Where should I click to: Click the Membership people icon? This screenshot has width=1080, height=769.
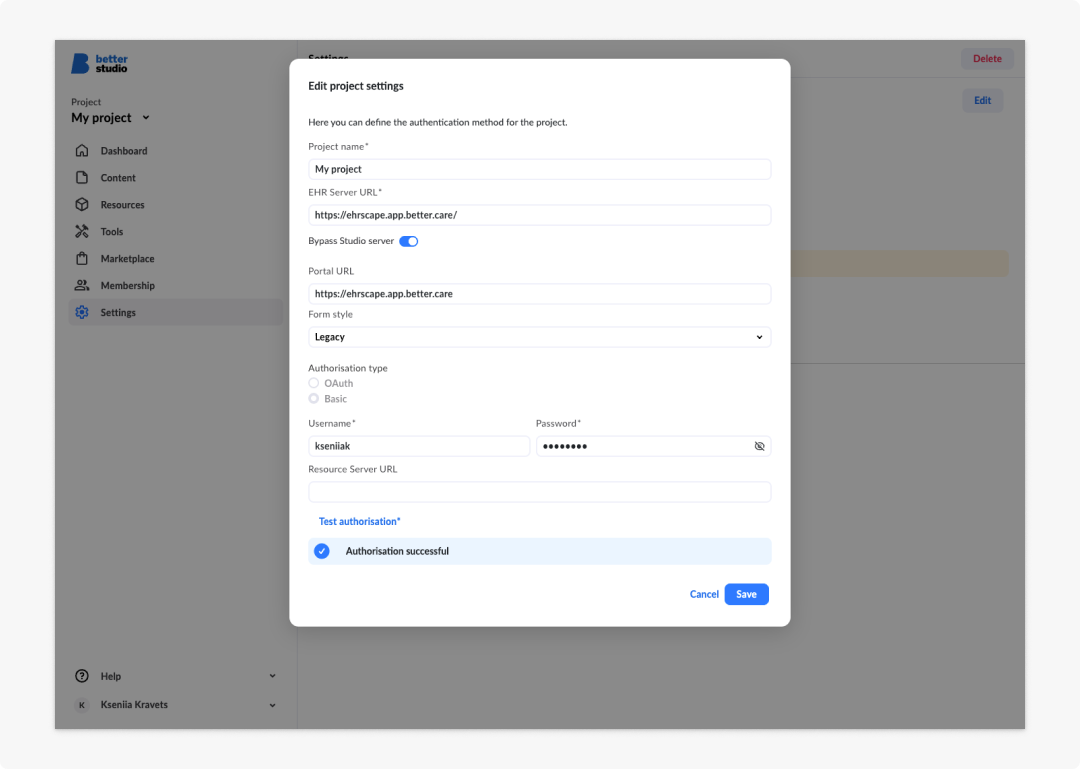coord(82,285)
